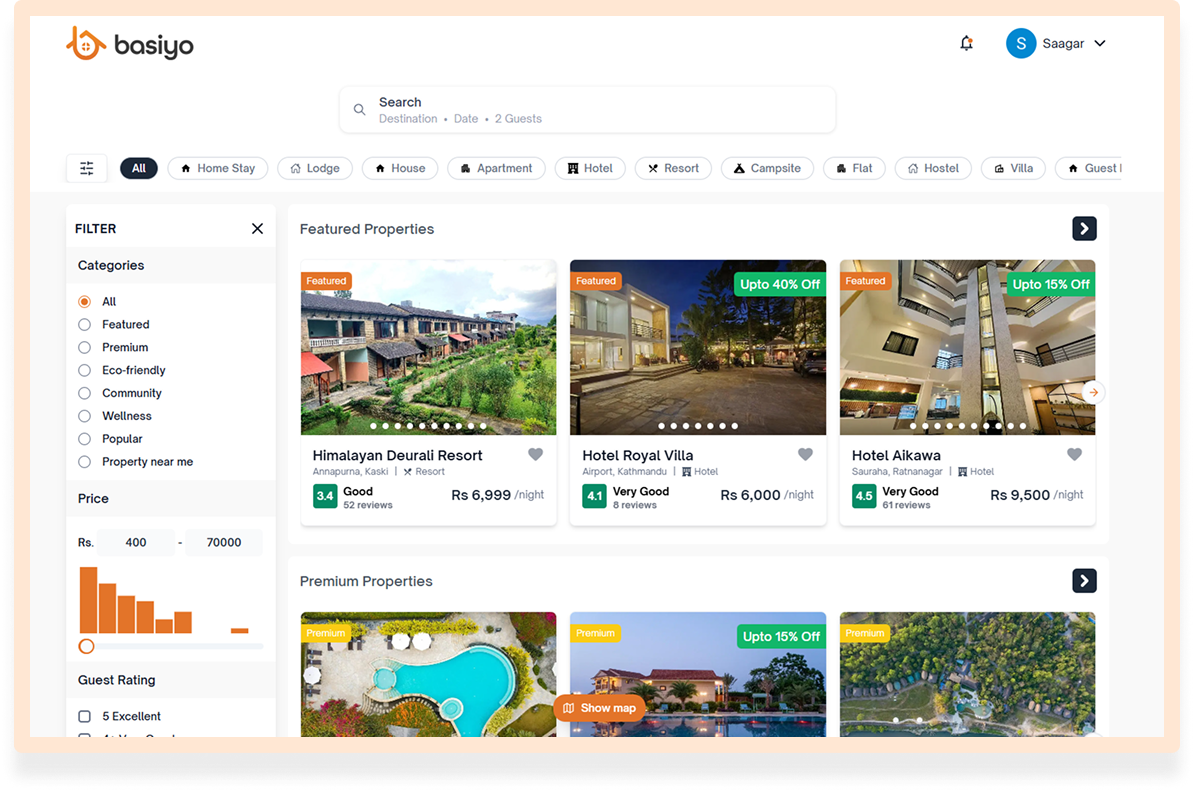Click the price range slider handle
The height and width of the screenshot is (791, 1194).
pos(87,647)
